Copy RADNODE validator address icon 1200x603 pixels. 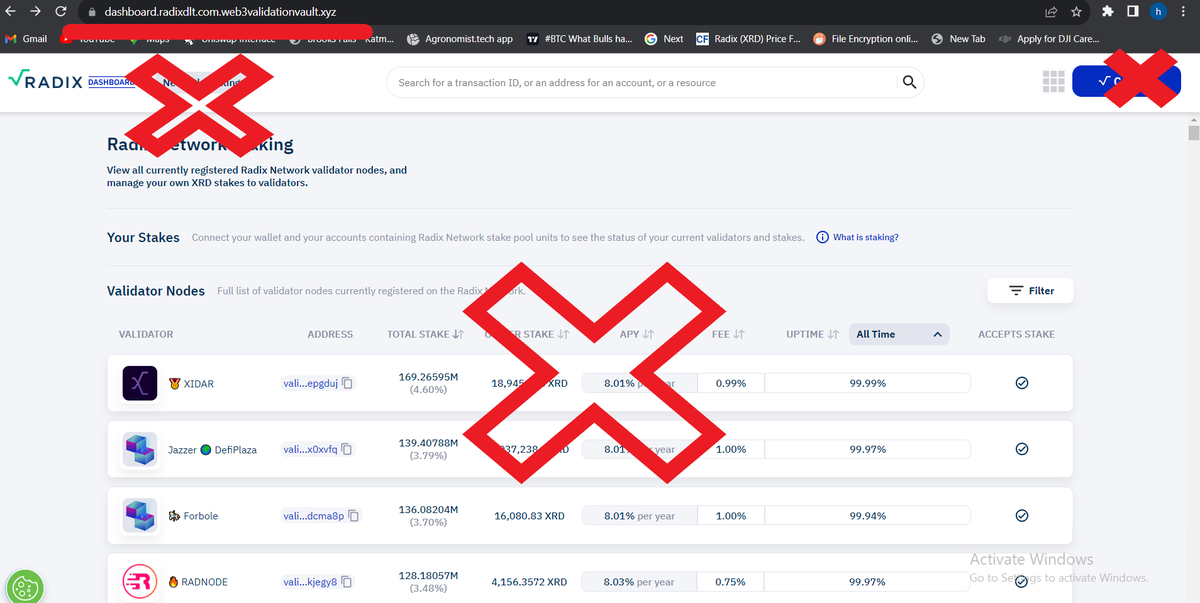[x=347, y=582]
